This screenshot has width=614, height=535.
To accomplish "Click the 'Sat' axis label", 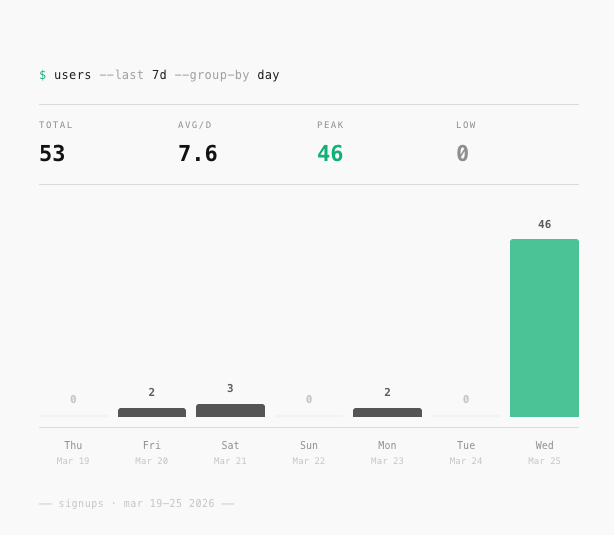I will 230,445.
